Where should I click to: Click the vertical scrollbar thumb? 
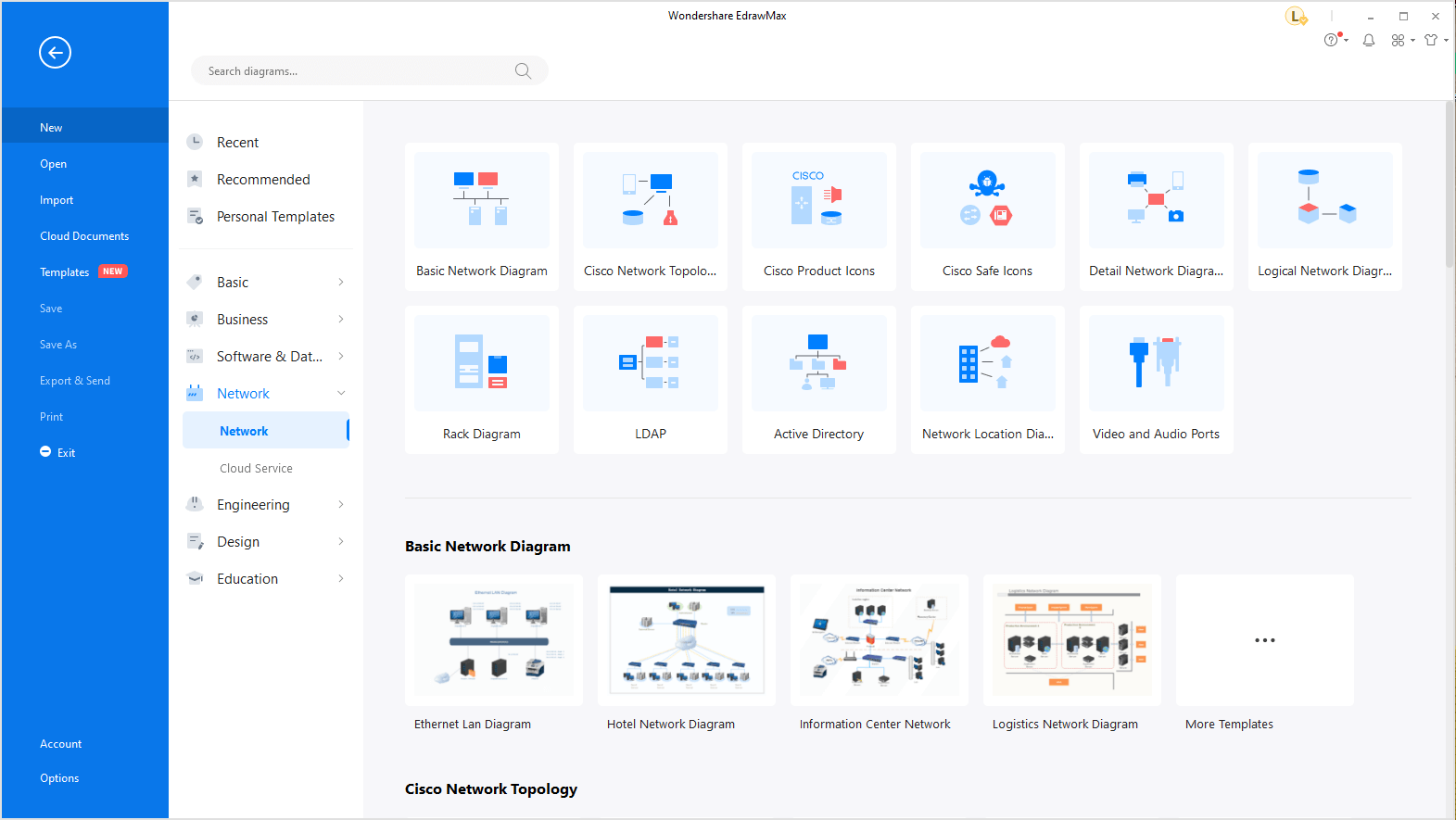[x=1450, y=185]
